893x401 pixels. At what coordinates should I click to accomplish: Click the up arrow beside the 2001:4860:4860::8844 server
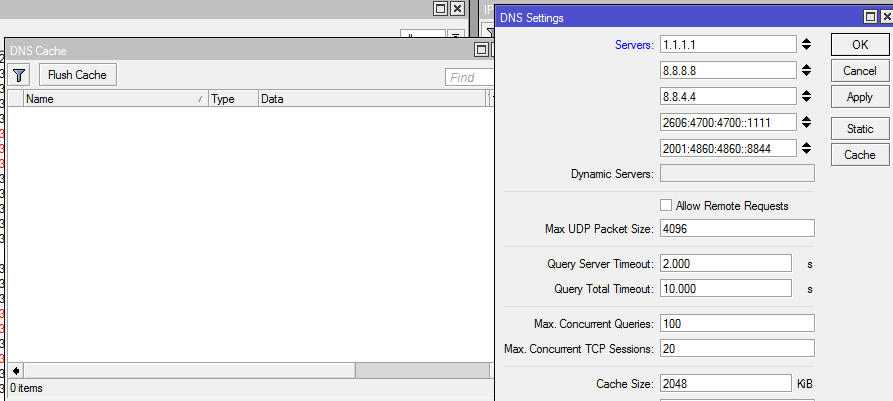pyautogui.click(x=806, y=145)
